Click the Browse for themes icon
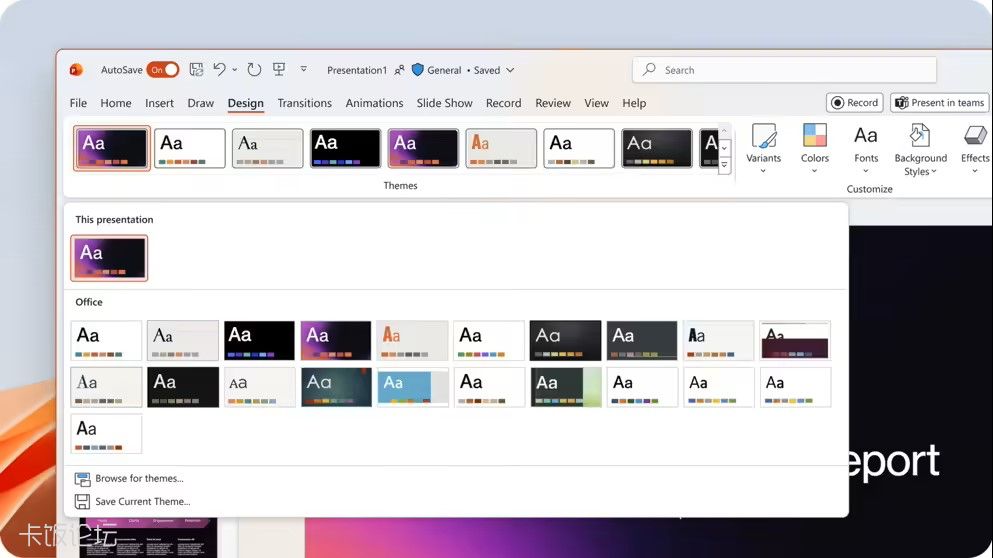 pos(82,479)
